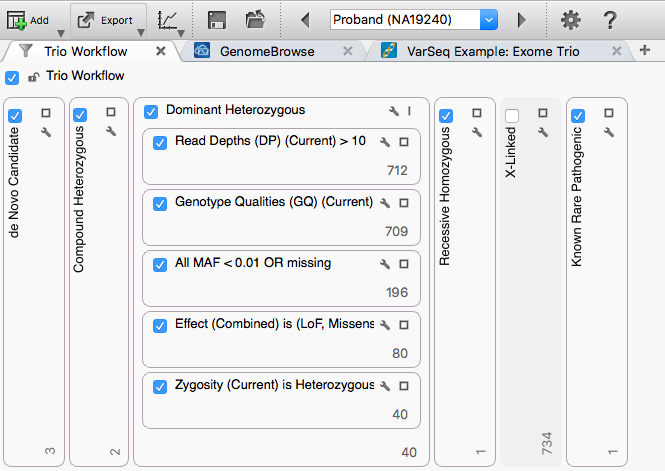Click the Trio Workflow lock icon
This screenshot has width=665, height=471.
(34, 77)
